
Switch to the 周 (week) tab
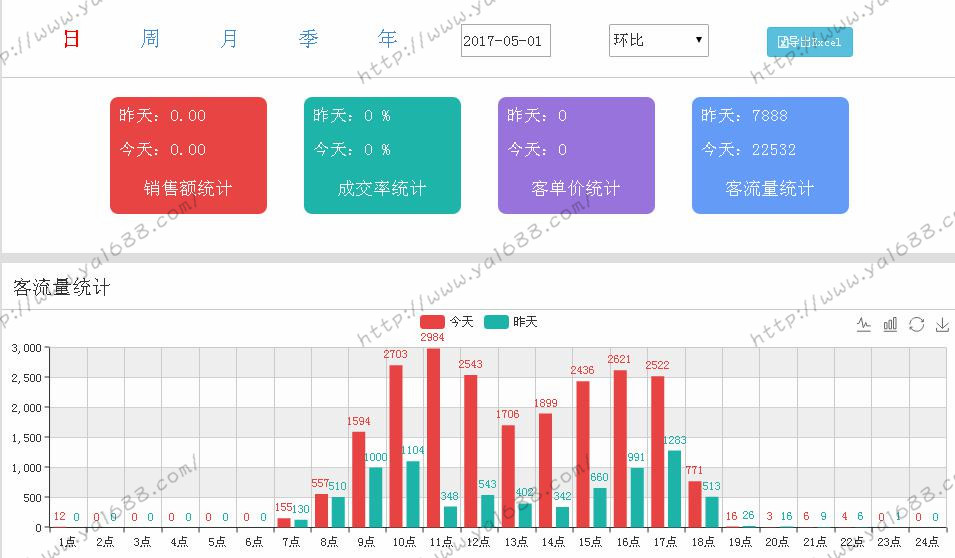[150, 39]
